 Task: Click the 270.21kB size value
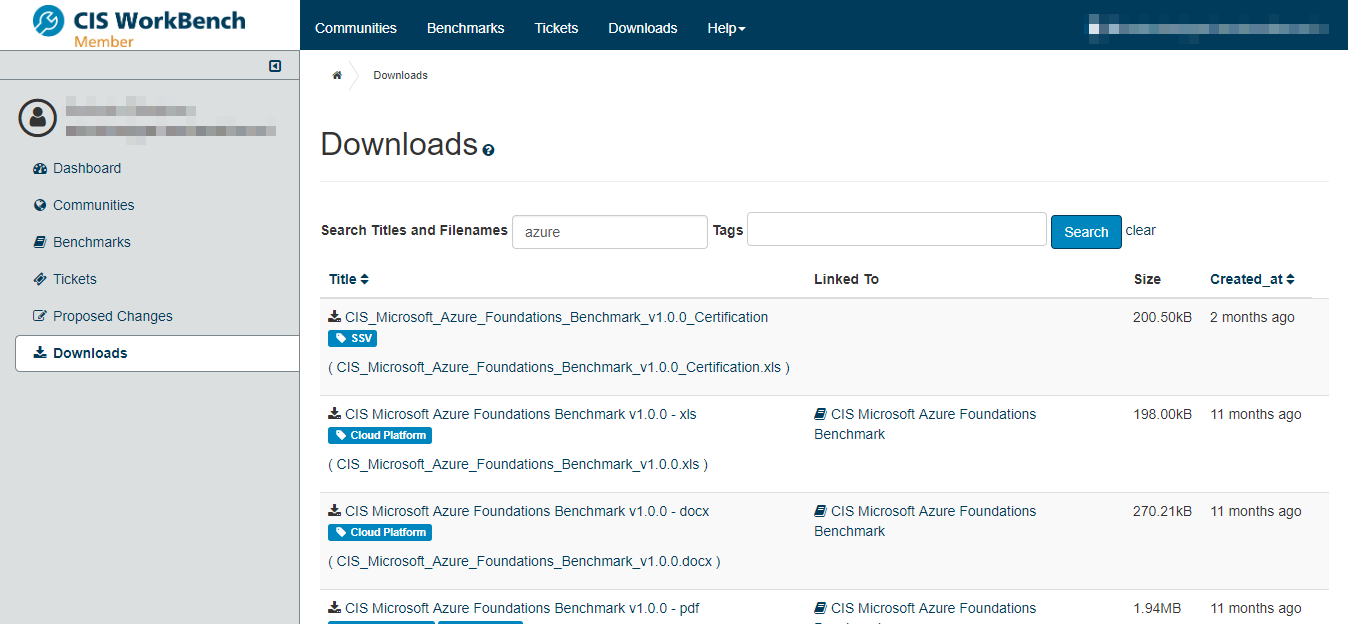(1162, 511)
